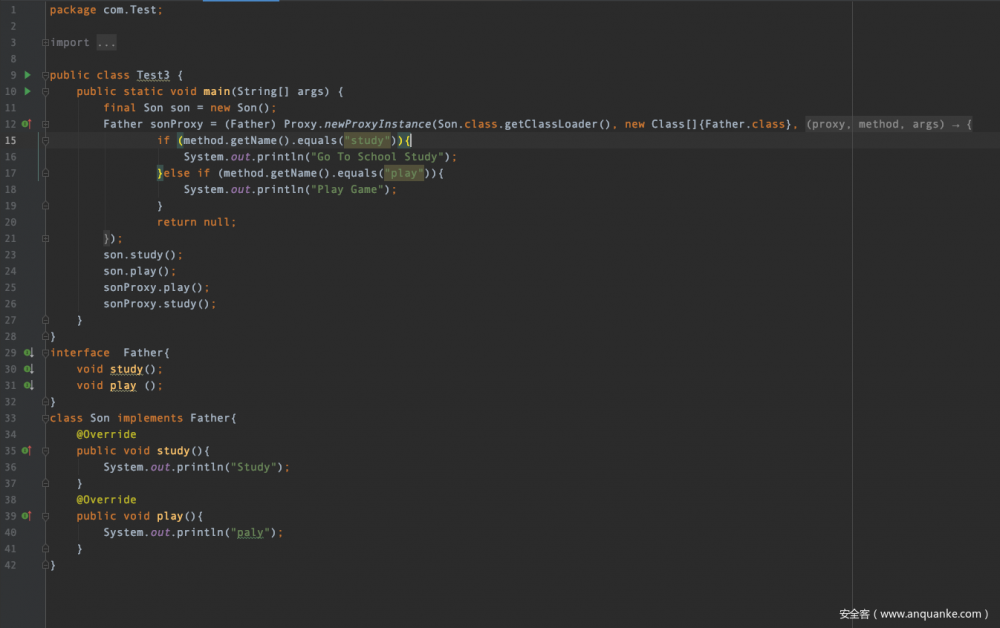Collapse the if-else block fold marker

(x=44, y=140)
